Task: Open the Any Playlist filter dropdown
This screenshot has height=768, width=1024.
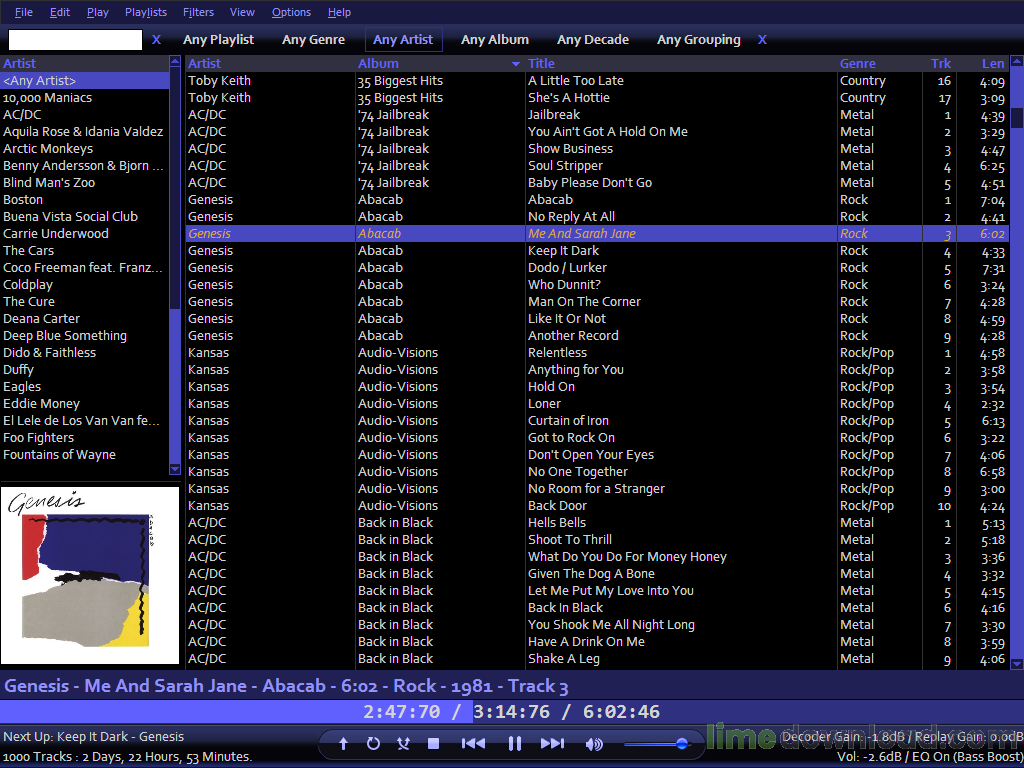Action: tap(218, 40)
